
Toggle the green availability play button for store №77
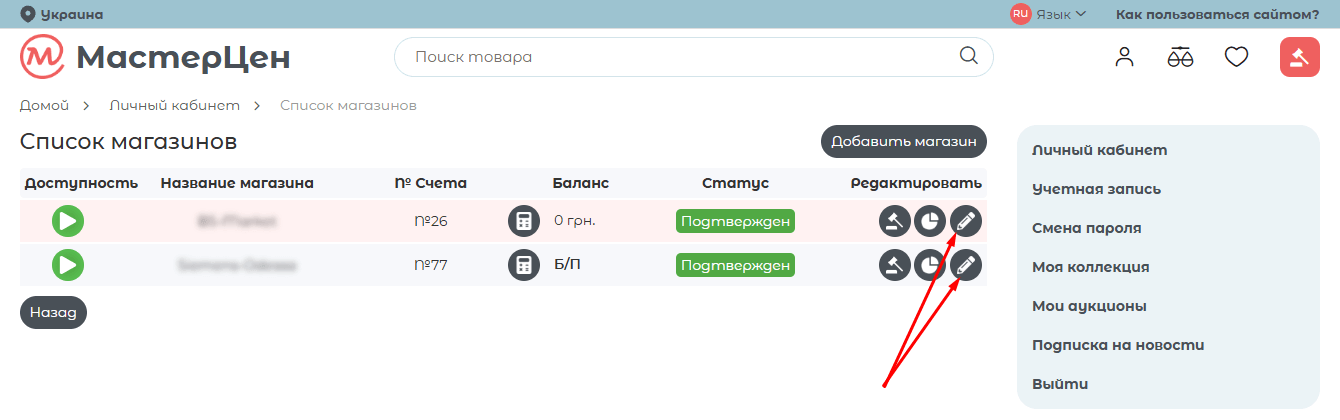[x=68, y=265]
